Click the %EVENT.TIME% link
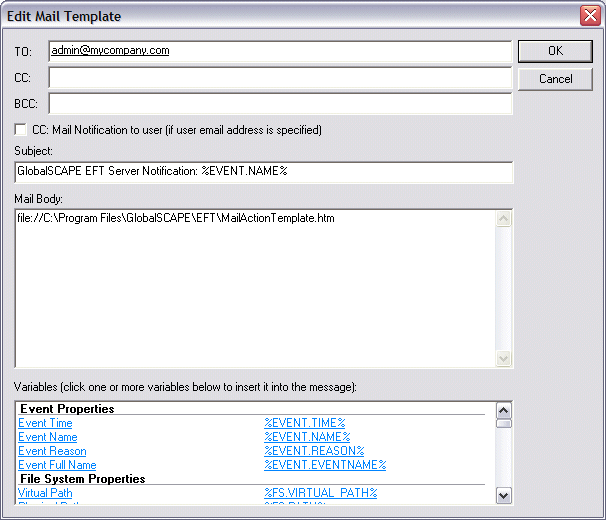Screen dimensions: 606x520 tap(305, 423)
